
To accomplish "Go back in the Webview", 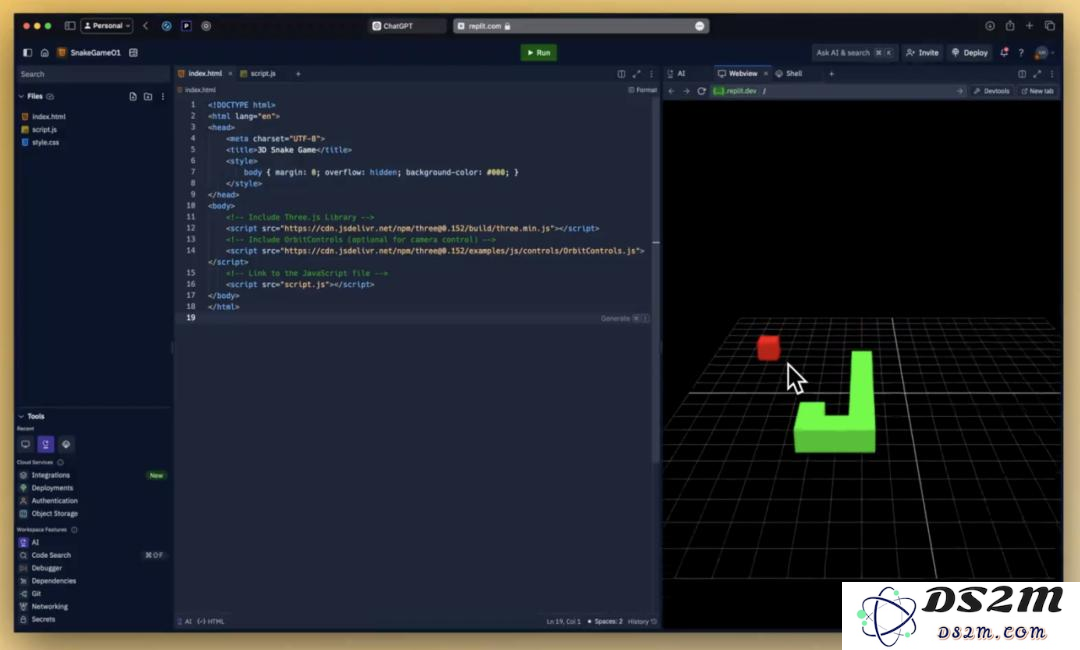I will (672, 91).
